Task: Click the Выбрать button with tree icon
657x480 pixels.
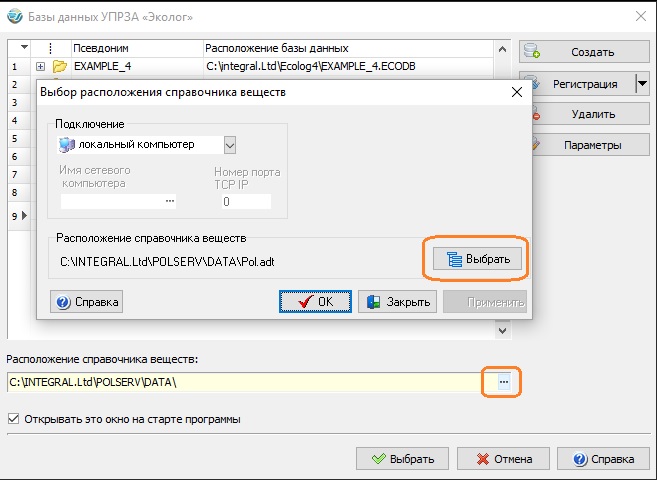Action: pos(477,259)
